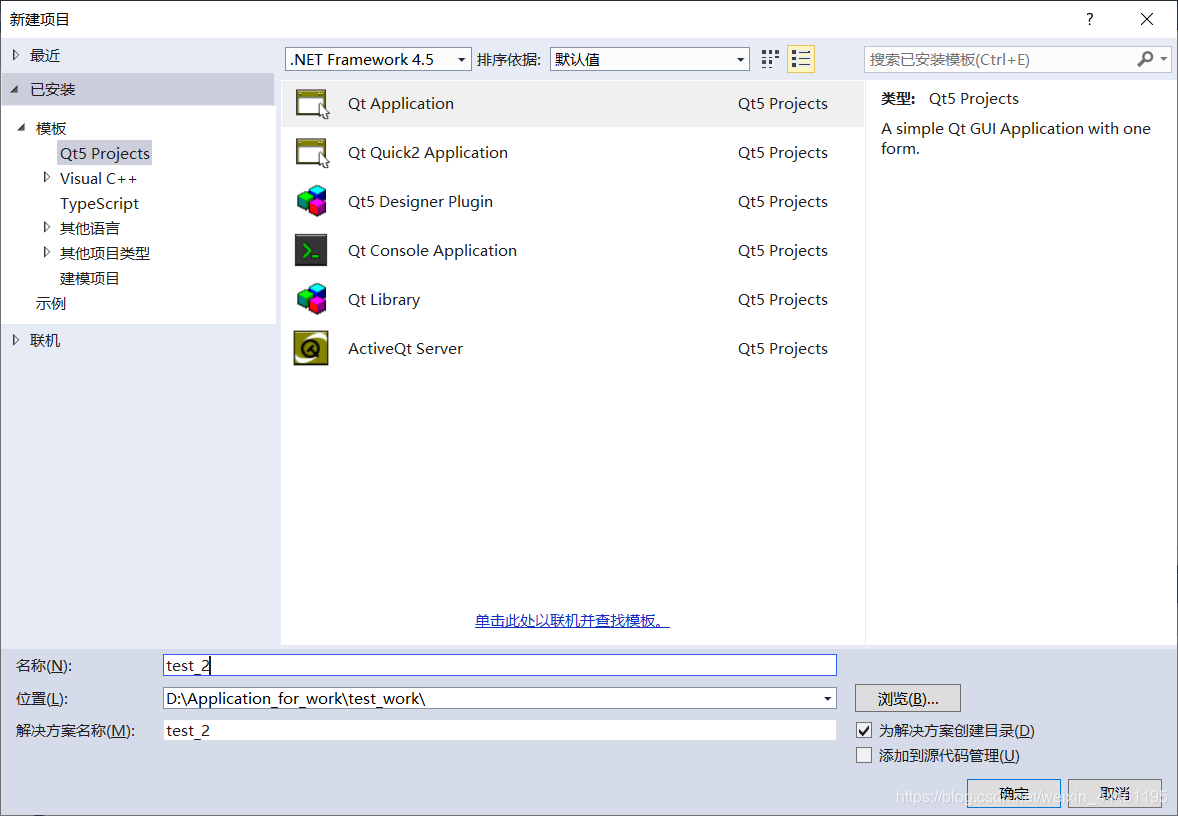Select 示例 in the tree
The width and height of the screenshot is (1178, 816).
pos(50,304)
